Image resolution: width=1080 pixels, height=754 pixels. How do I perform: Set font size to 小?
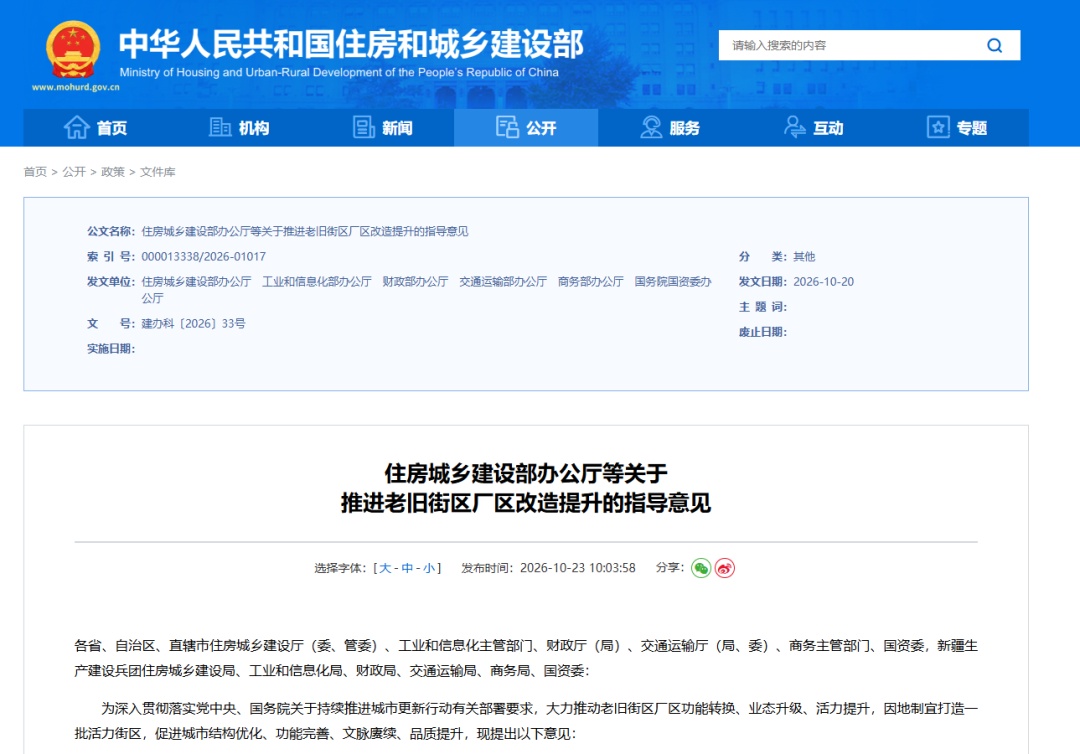click(429, 568)
